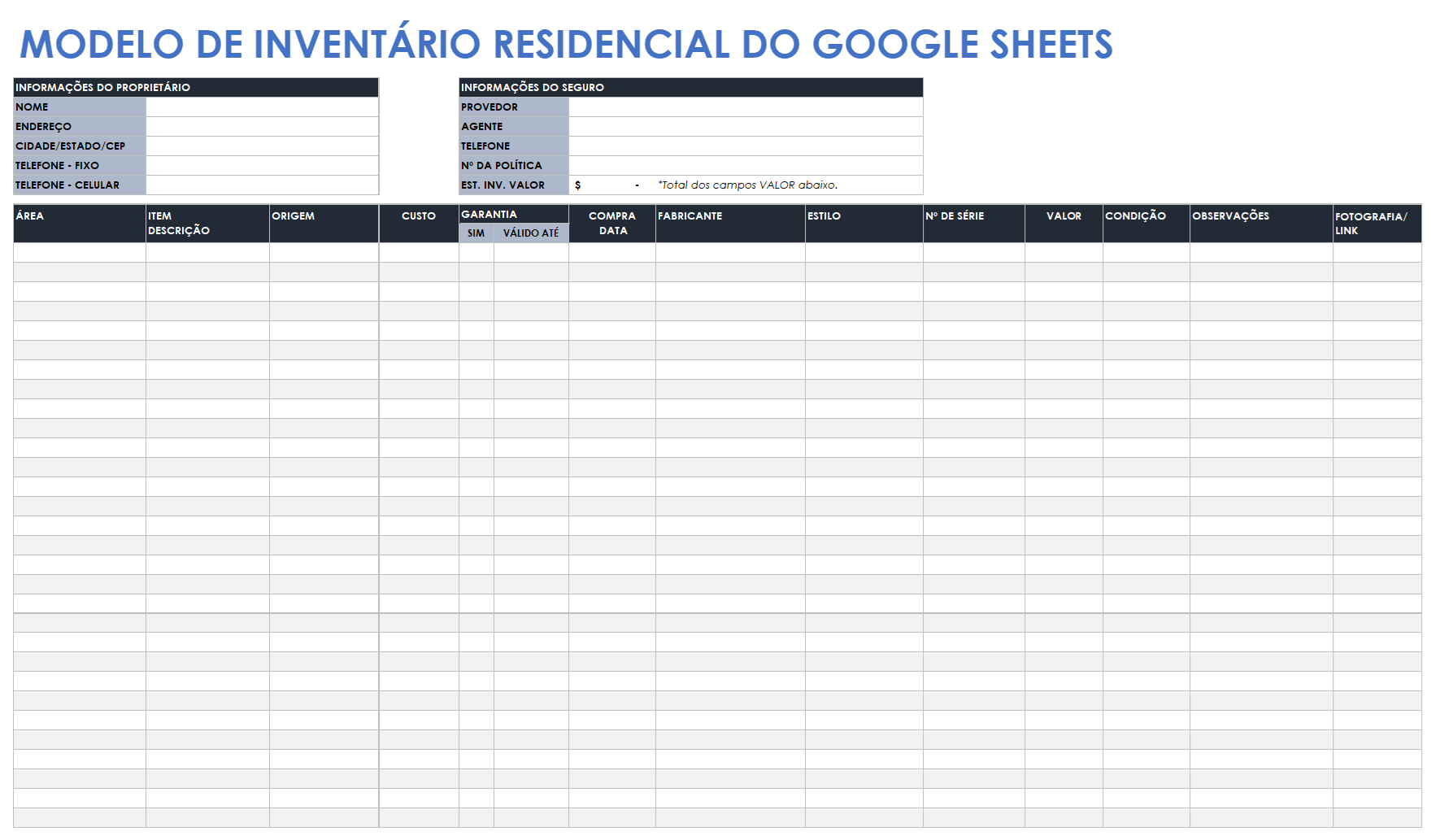Click the field beside TELEFONE - CELULAR
Screen dimensions: 1436x840
[x=263, y=185]
